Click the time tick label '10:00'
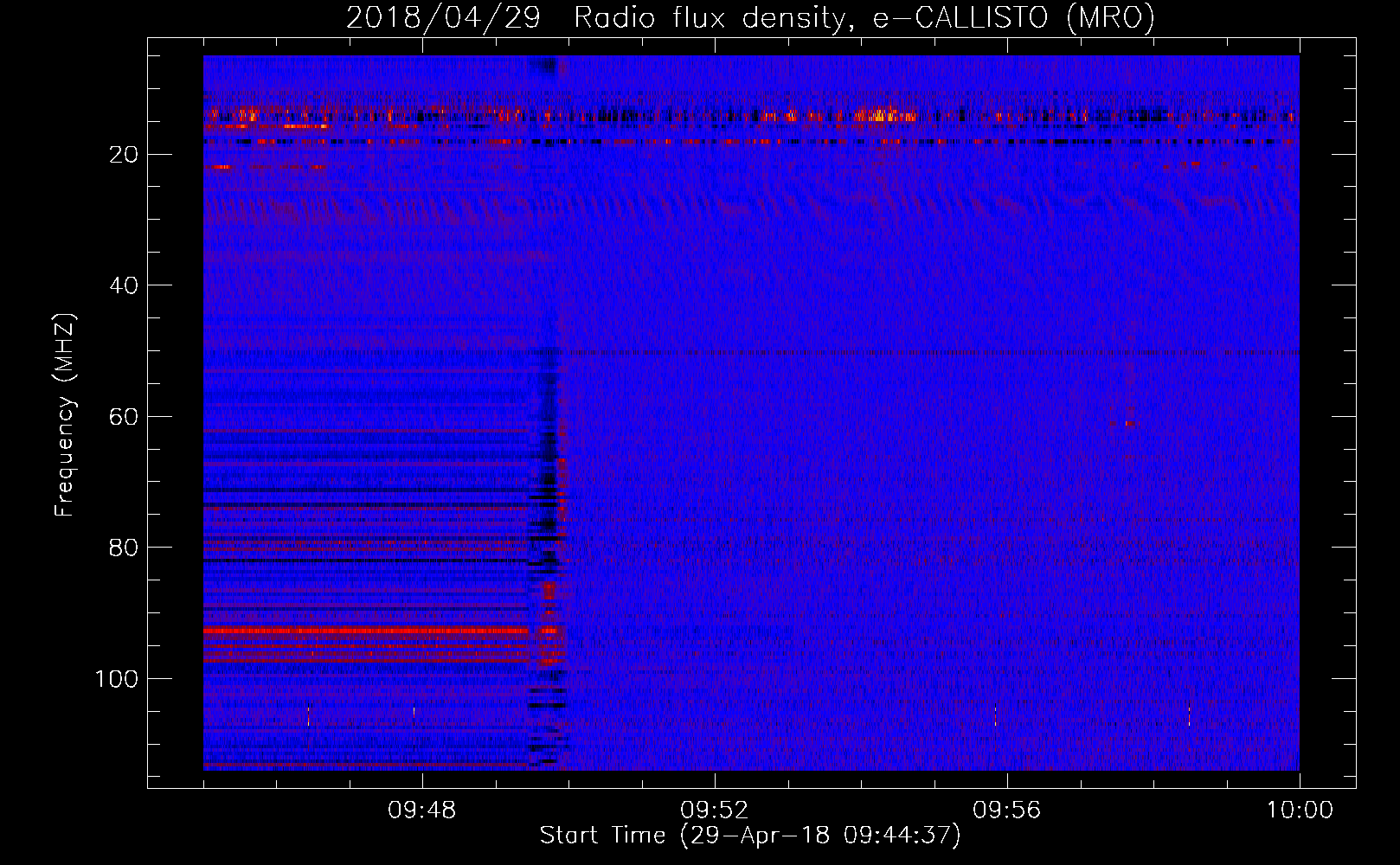This screenshot has width=1400, height=865. click(1300, 811)
